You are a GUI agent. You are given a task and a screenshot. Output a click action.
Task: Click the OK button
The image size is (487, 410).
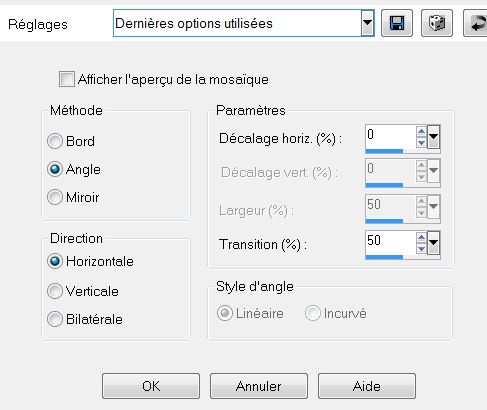pos(151,386)
